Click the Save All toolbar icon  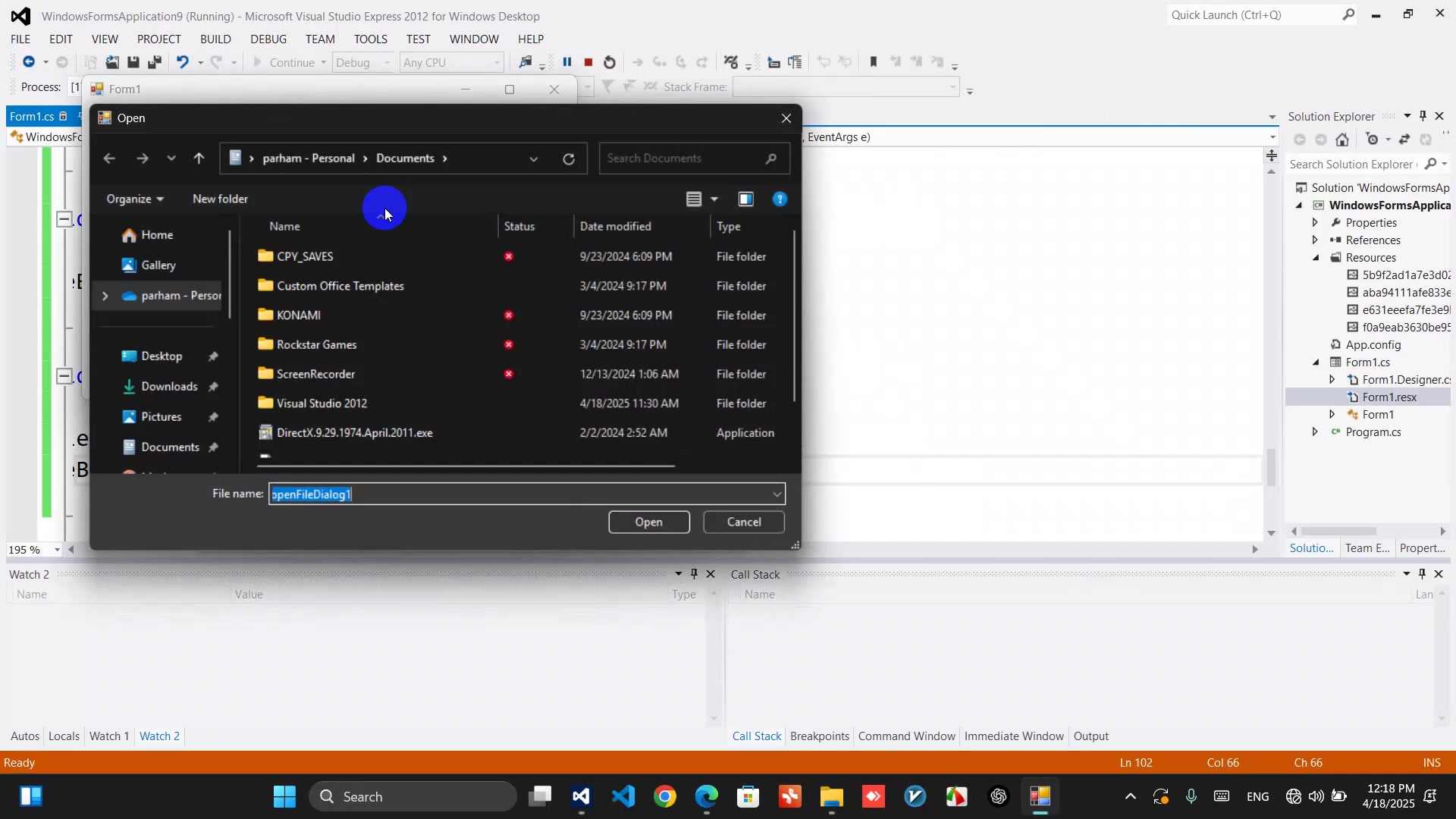pyautogui.click(x=154, y=62)
